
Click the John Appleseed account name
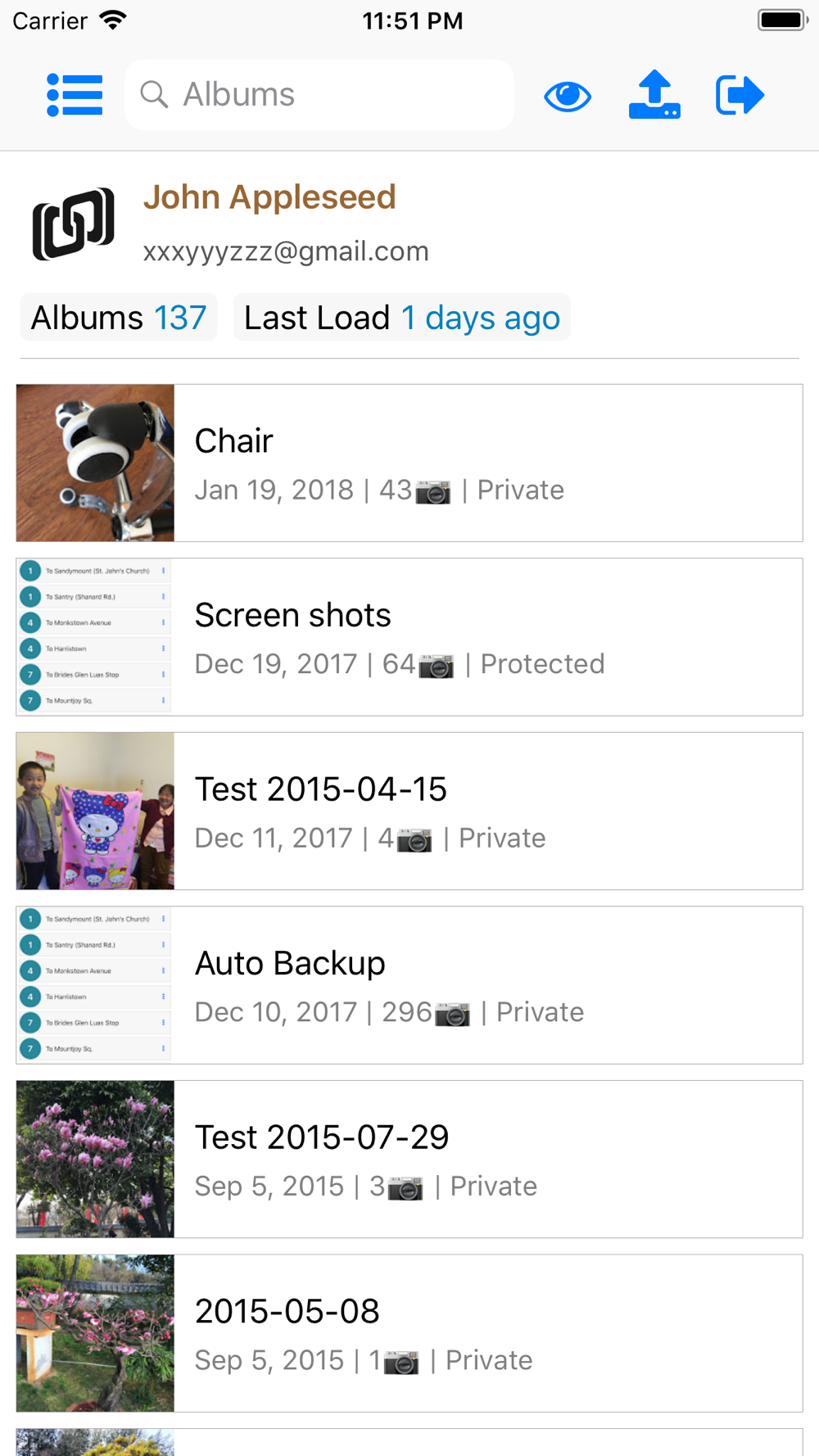coord(269,197)
